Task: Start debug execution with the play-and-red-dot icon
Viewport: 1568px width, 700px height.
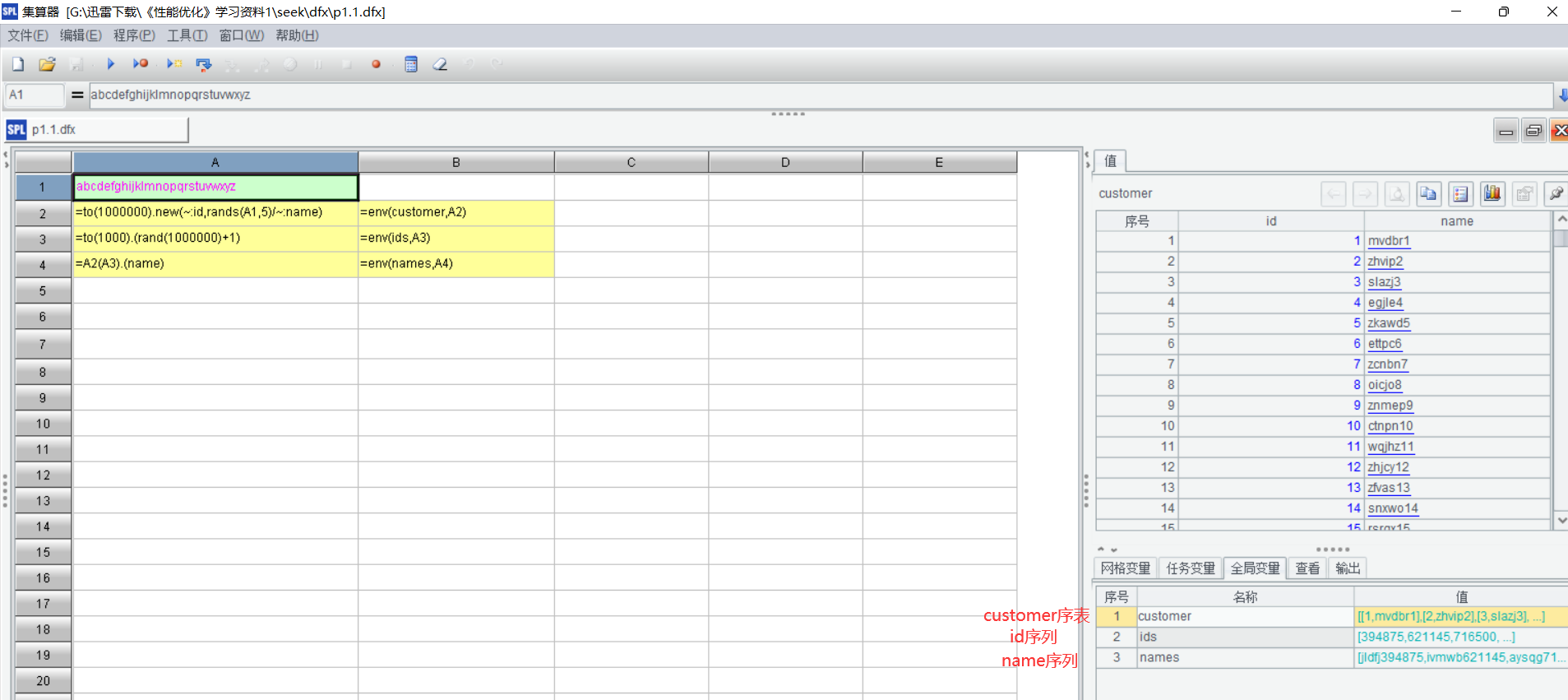Action: coord(141,64)
